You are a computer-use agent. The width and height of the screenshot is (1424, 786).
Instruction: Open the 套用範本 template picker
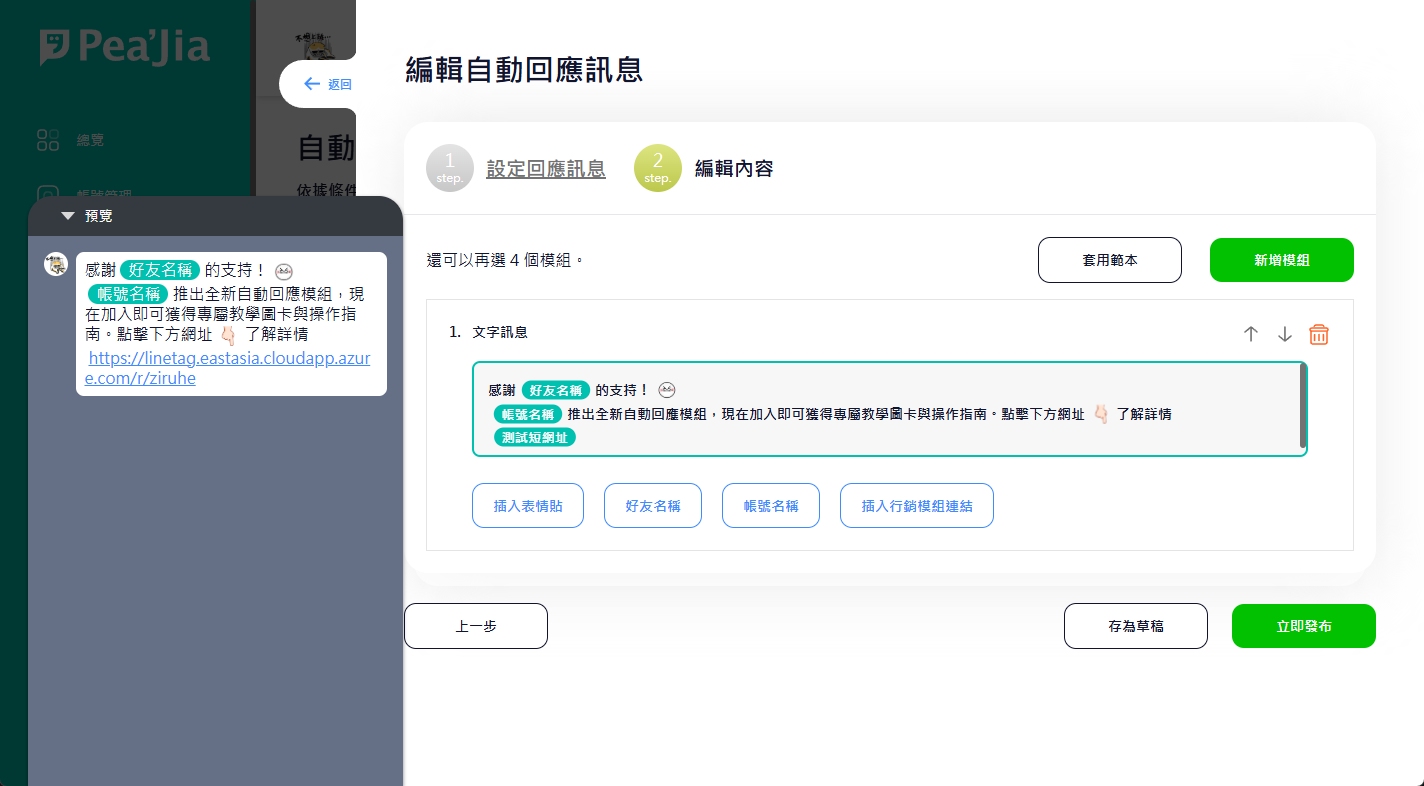point(1109,260)
